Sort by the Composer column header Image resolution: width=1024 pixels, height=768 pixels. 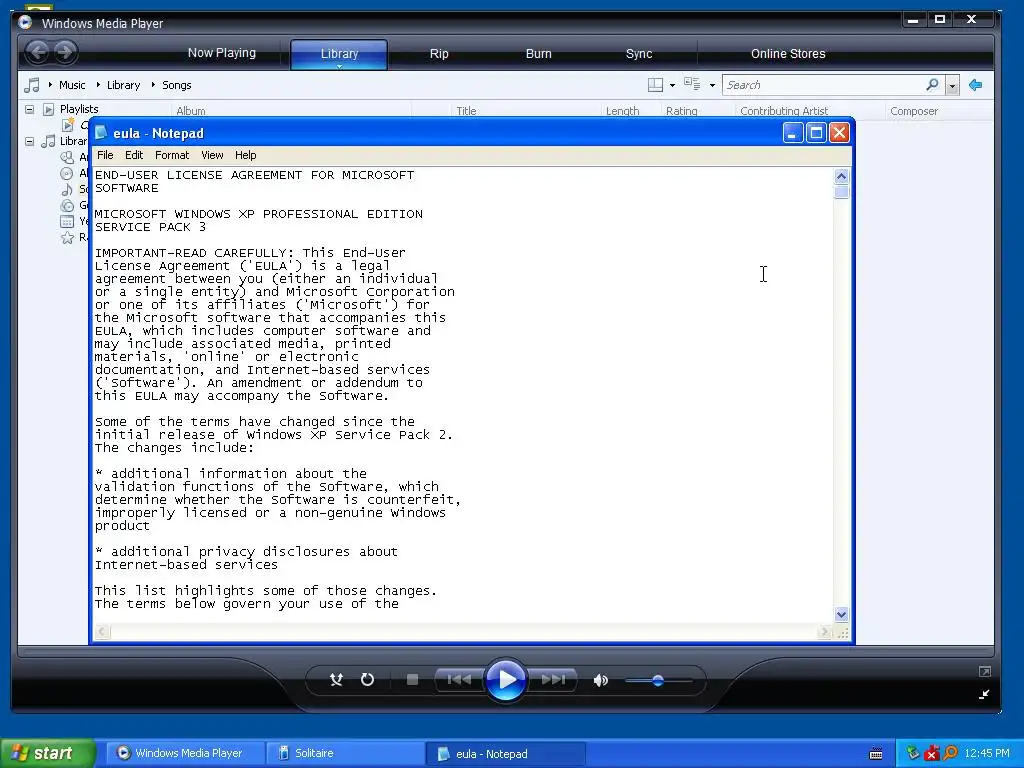pos(914,111)
